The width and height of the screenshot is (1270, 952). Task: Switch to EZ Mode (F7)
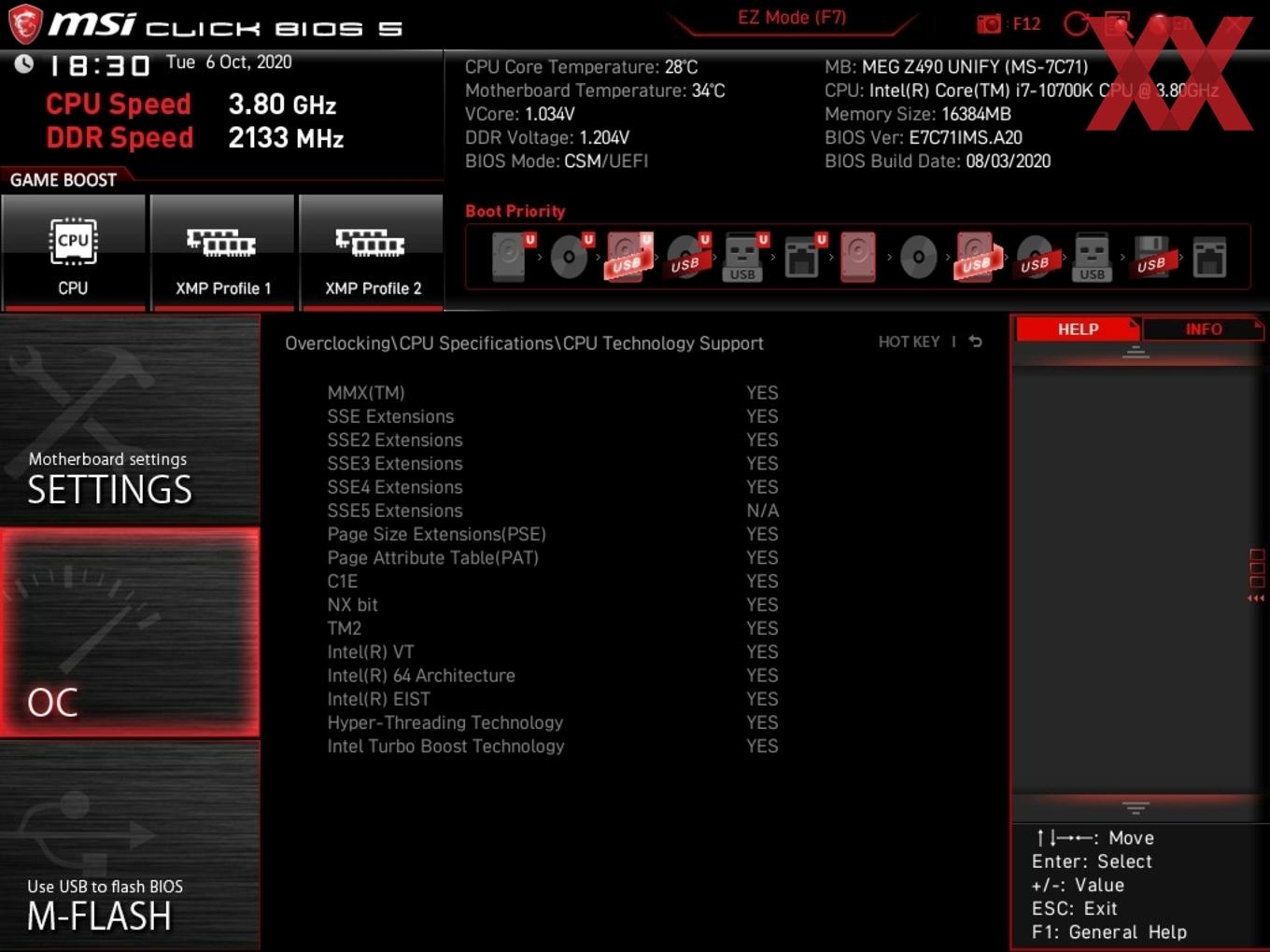(x=792, y=18)
